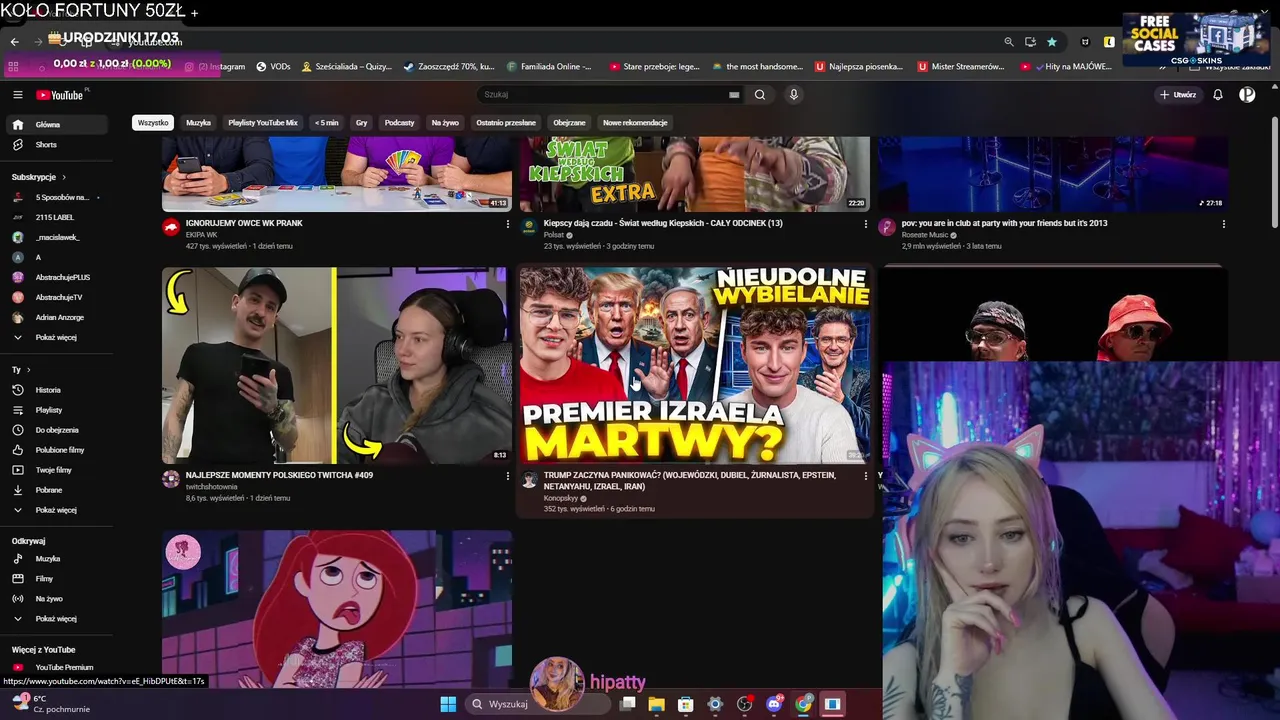Open Shorts in sidebar
Screen dimensions: 1280x720
pyautogui.click(x=56, y=145)
